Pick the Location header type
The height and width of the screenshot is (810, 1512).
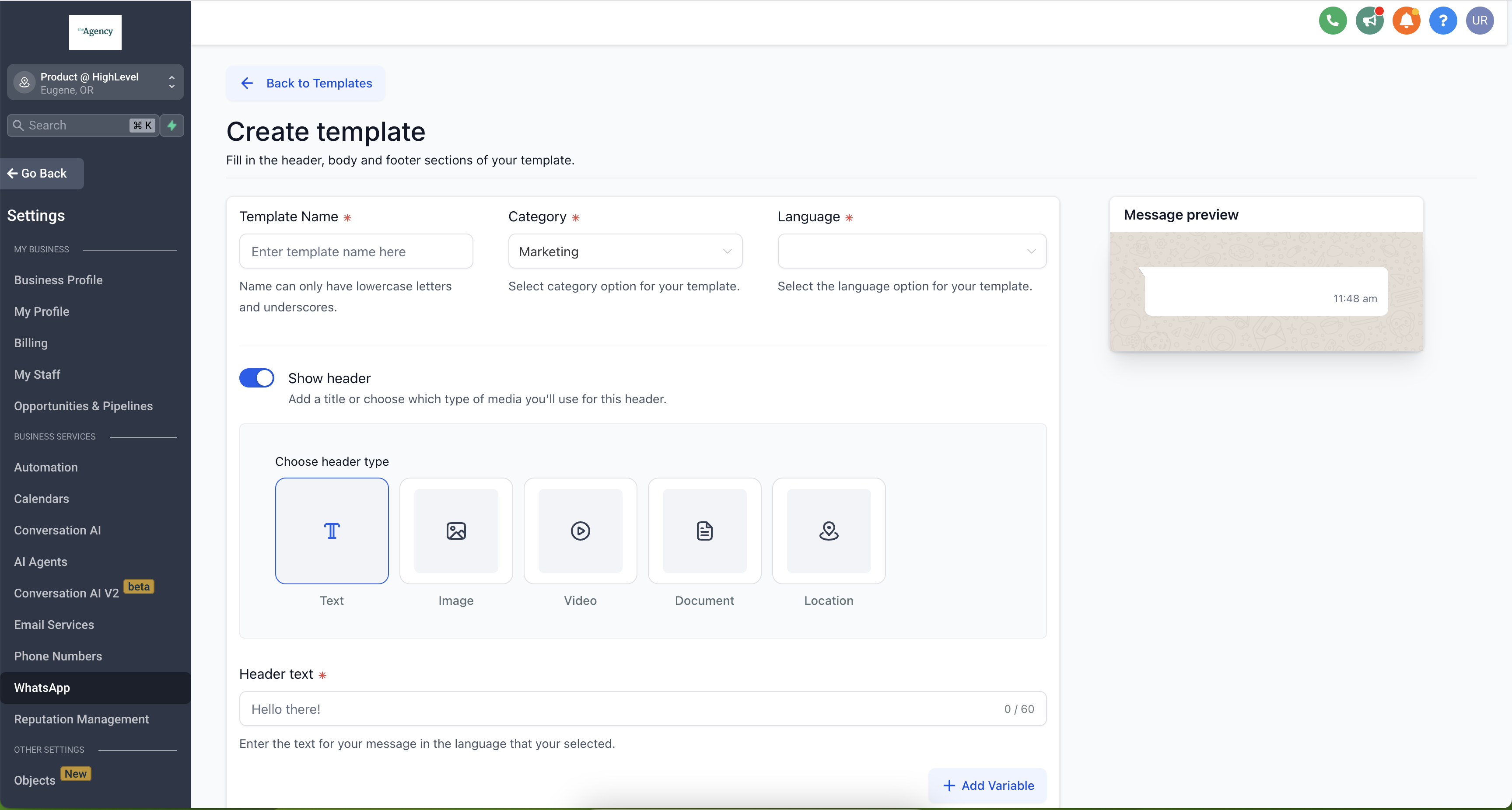[x=828, y=531]
